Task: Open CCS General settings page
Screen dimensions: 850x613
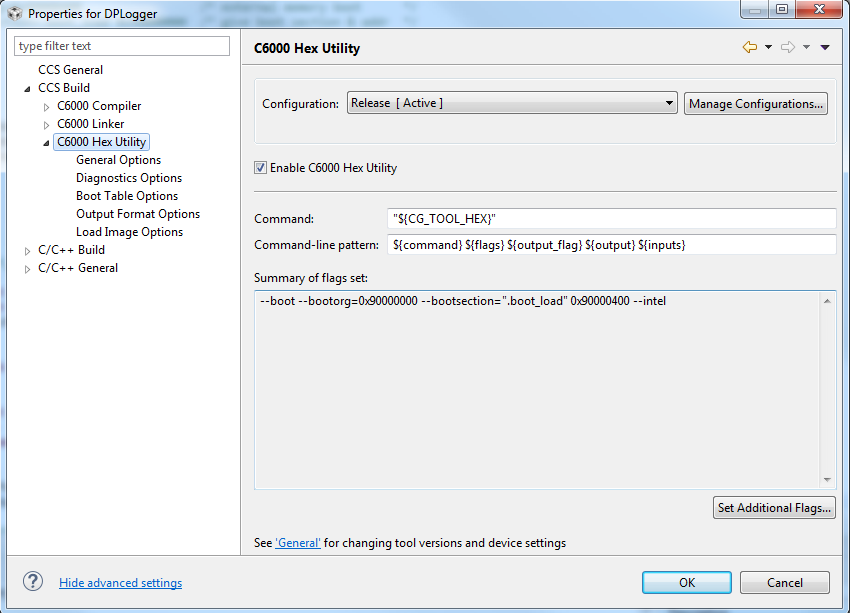Action: point(70,70)
